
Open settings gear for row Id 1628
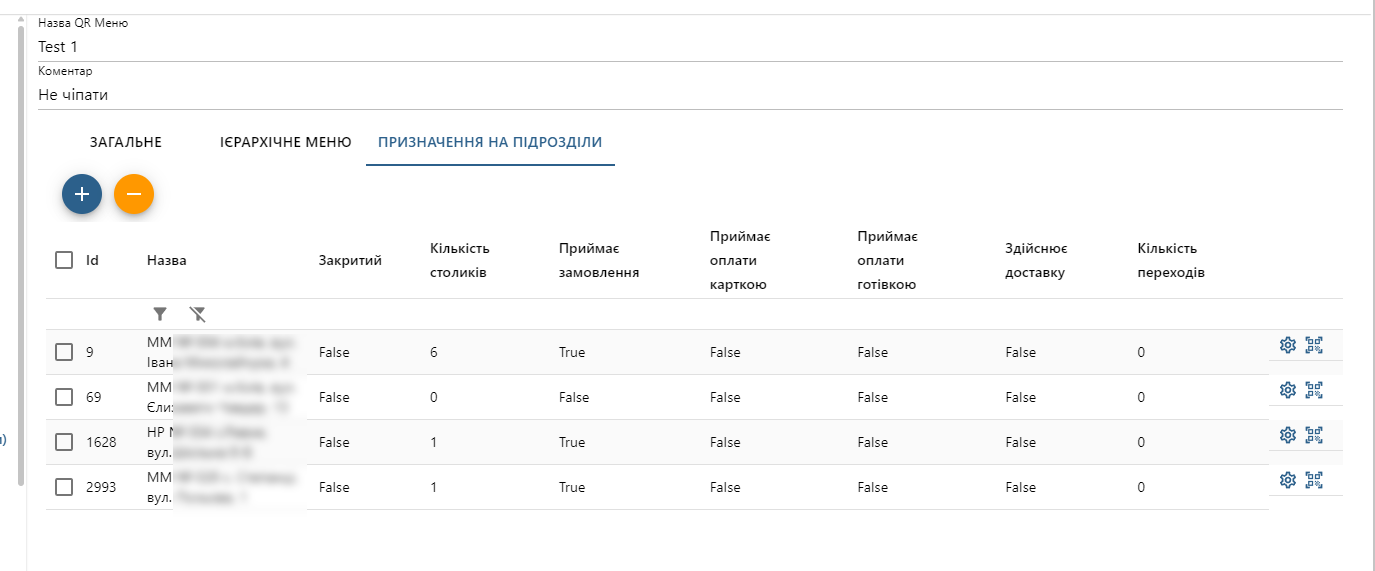1288,435
